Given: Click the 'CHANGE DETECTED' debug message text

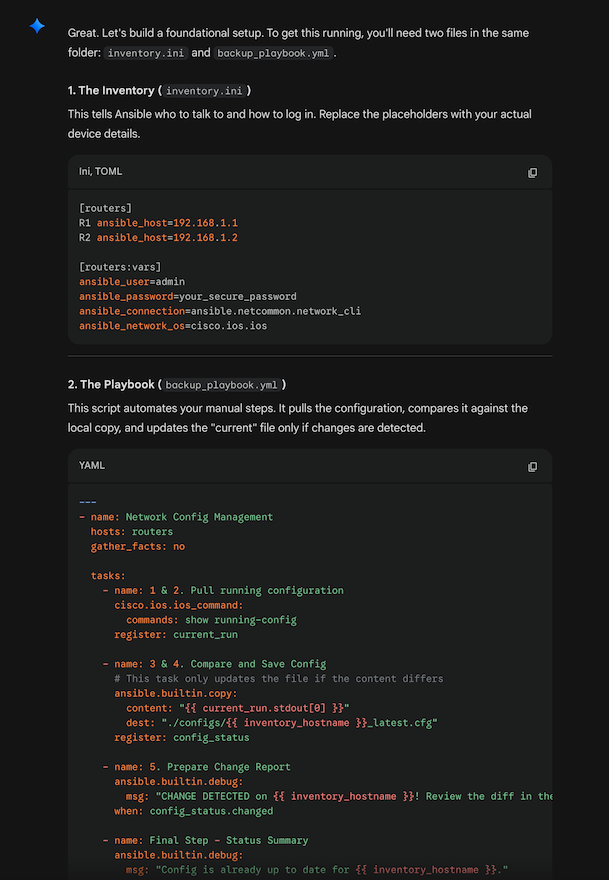Looking at the screenshot, I should coord(200,796).
